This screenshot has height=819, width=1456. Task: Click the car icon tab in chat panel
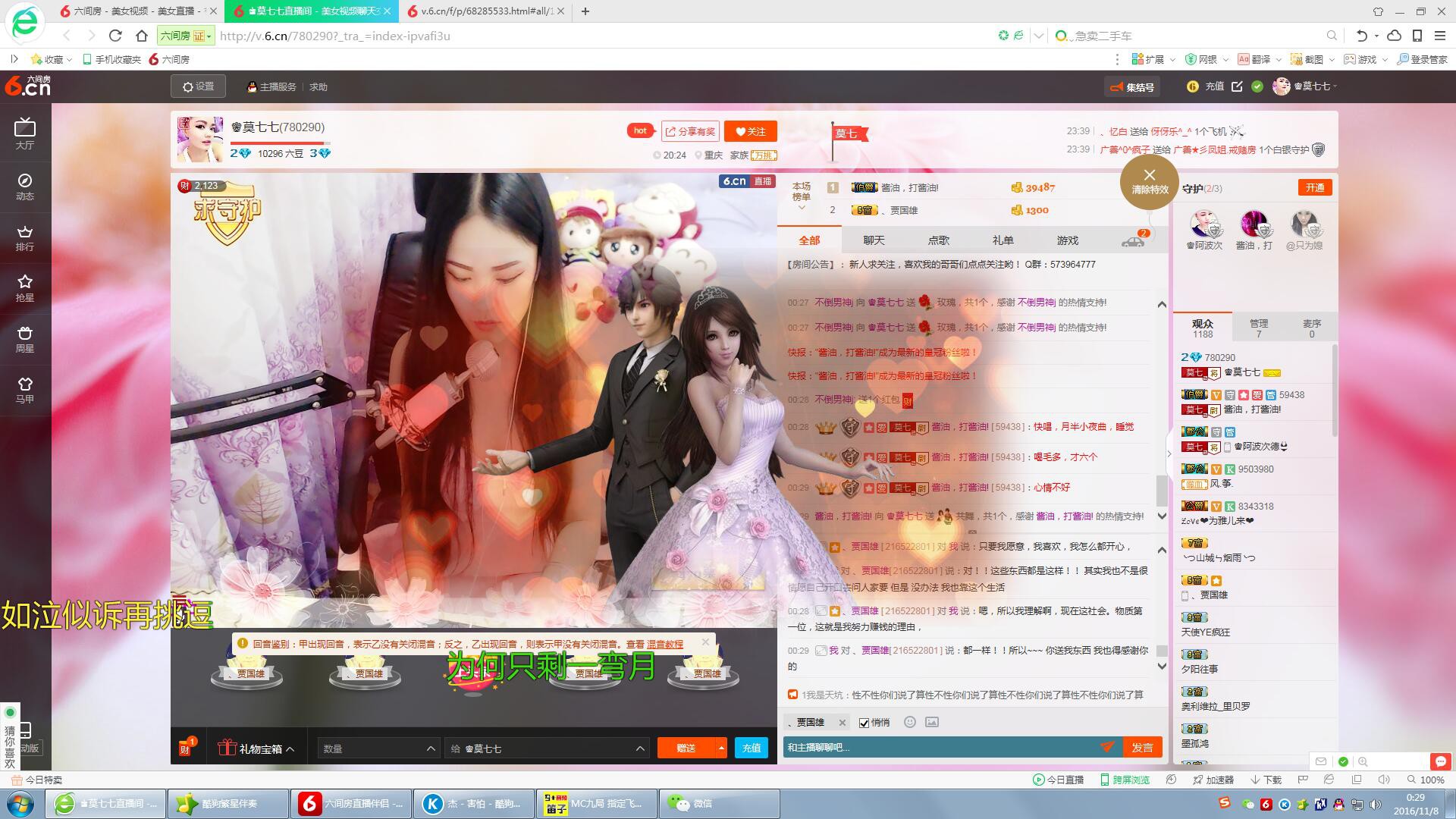1133,240
